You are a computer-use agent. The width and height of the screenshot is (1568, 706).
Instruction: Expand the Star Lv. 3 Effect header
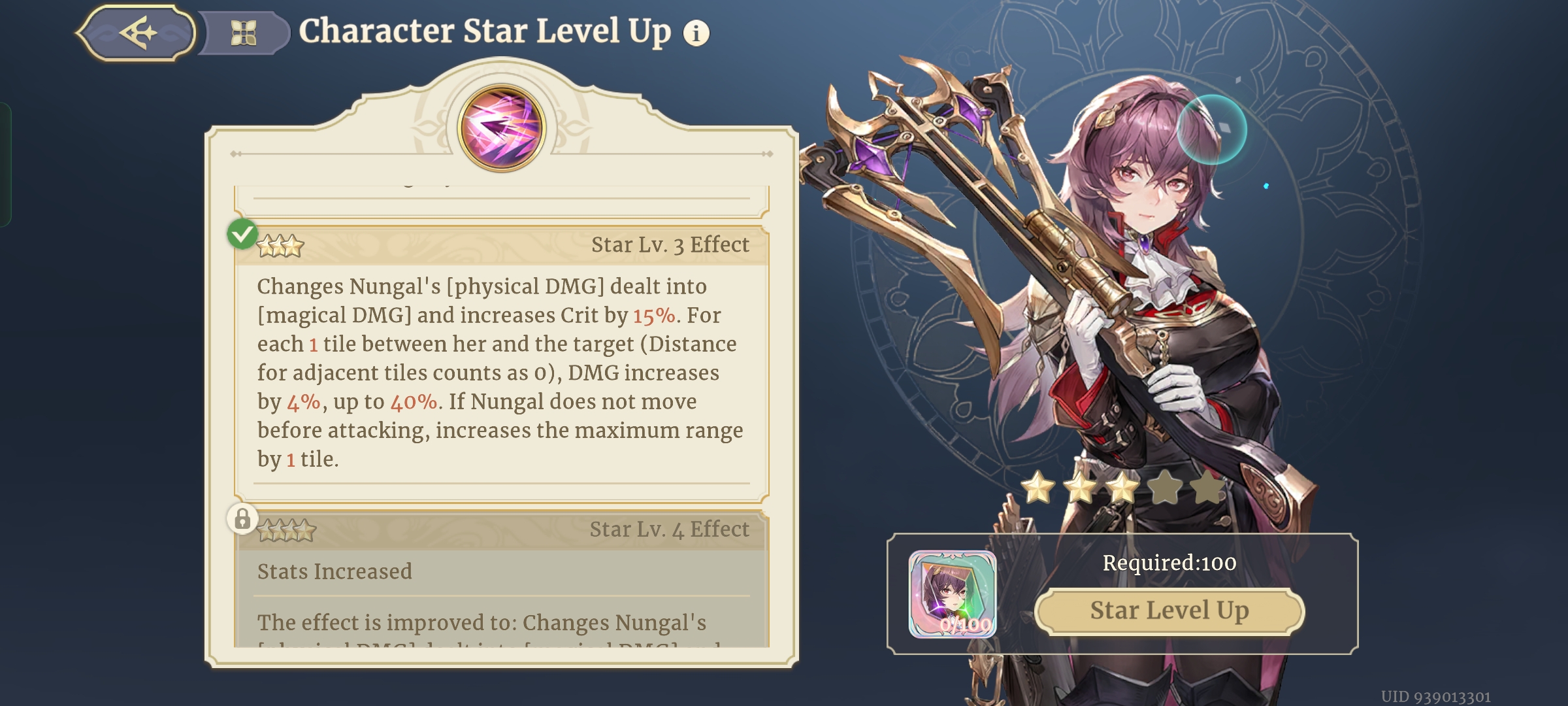pos(502,245)
